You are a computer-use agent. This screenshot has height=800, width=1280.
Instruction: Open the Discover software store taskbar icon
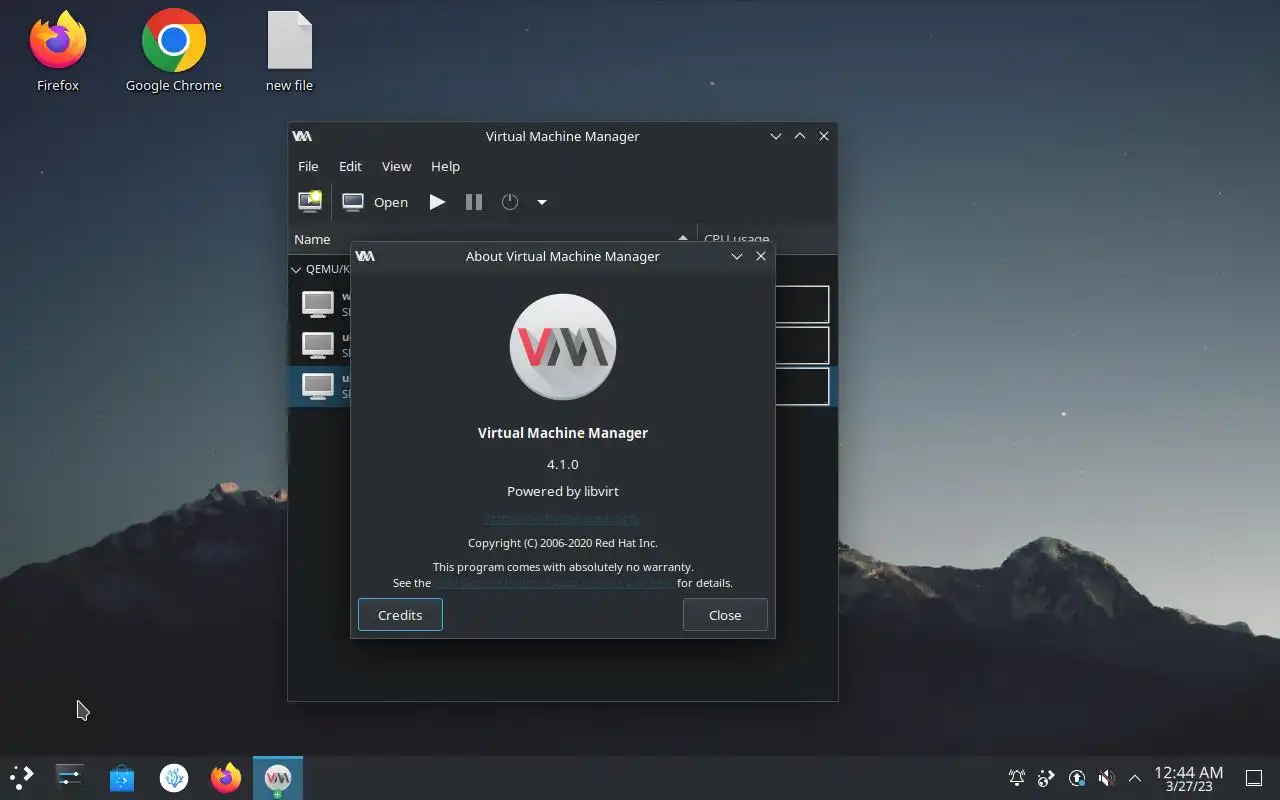pyautogui.click(x=122, y=777)
